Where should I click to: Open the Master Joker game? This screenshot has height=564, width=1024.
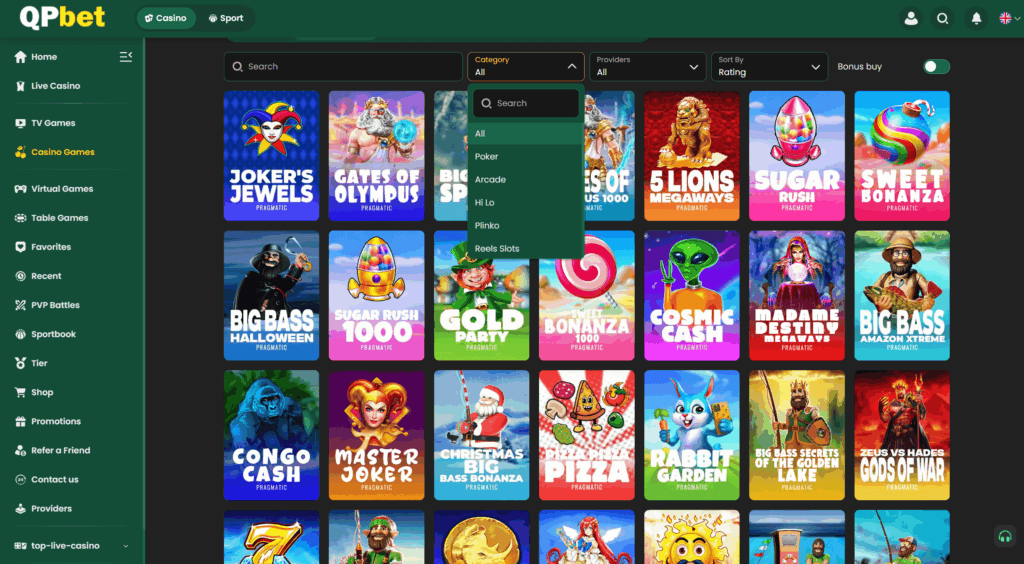point(377,435)
